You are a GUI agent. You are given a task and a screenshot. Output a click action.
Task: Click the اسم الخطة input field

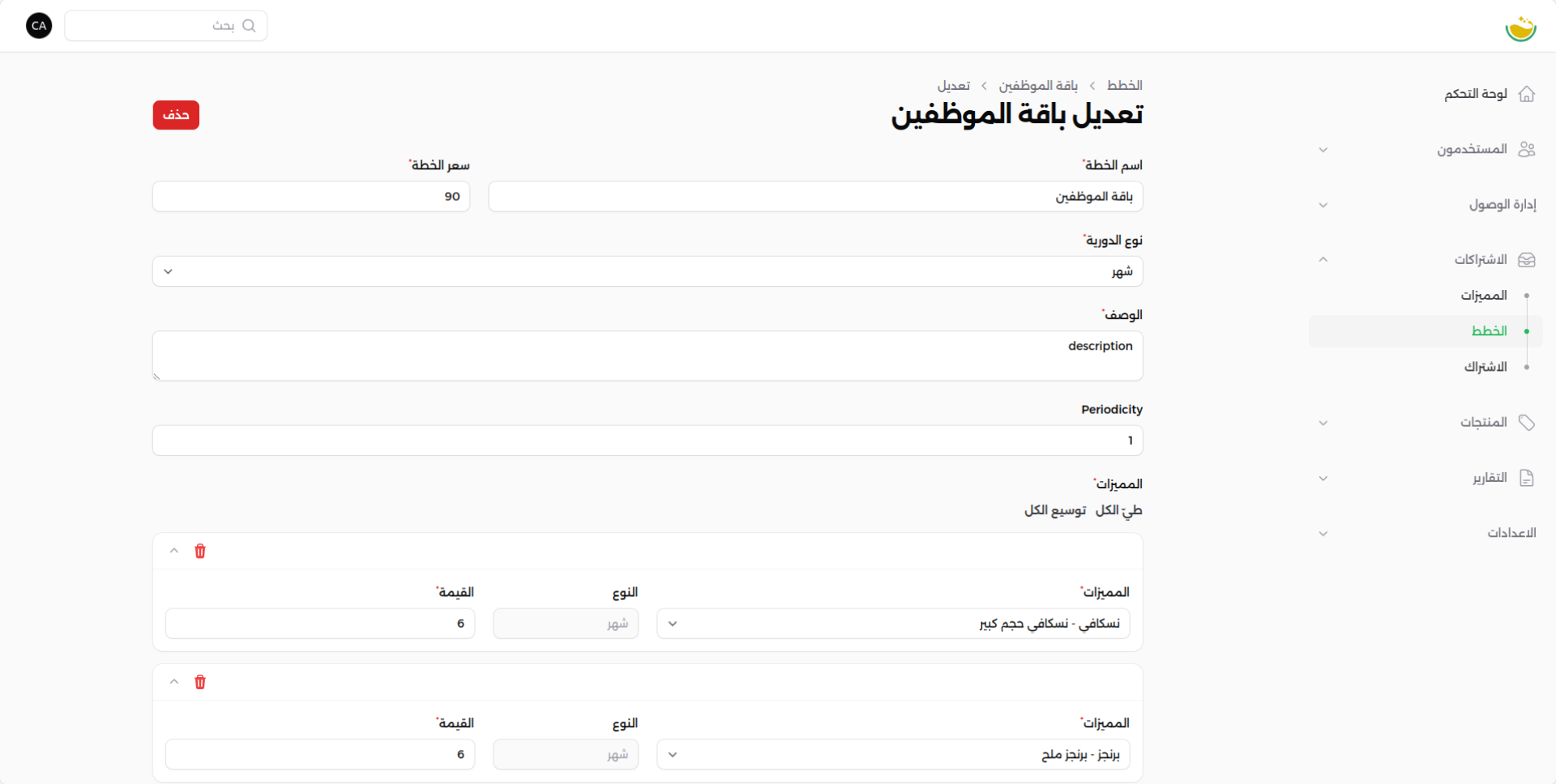coord(815,197)
